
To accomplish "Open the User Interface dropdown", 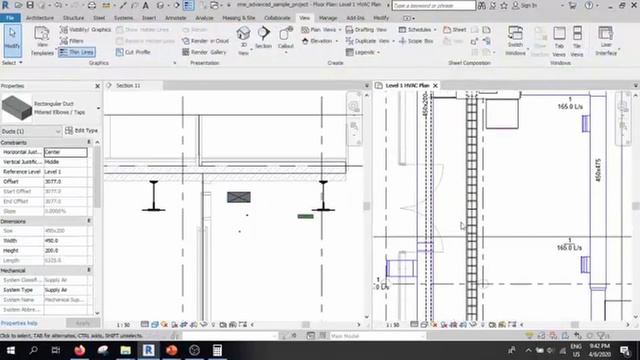I will 606,41.
